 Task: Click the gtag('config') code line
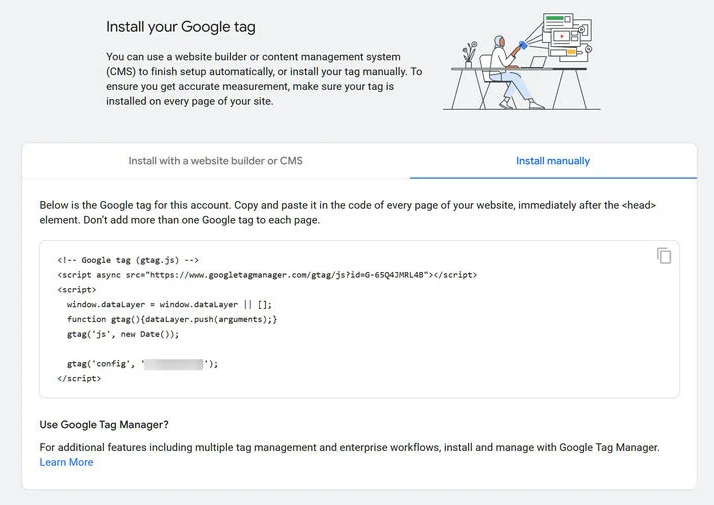pyautogui.click(x=143, y=363)
